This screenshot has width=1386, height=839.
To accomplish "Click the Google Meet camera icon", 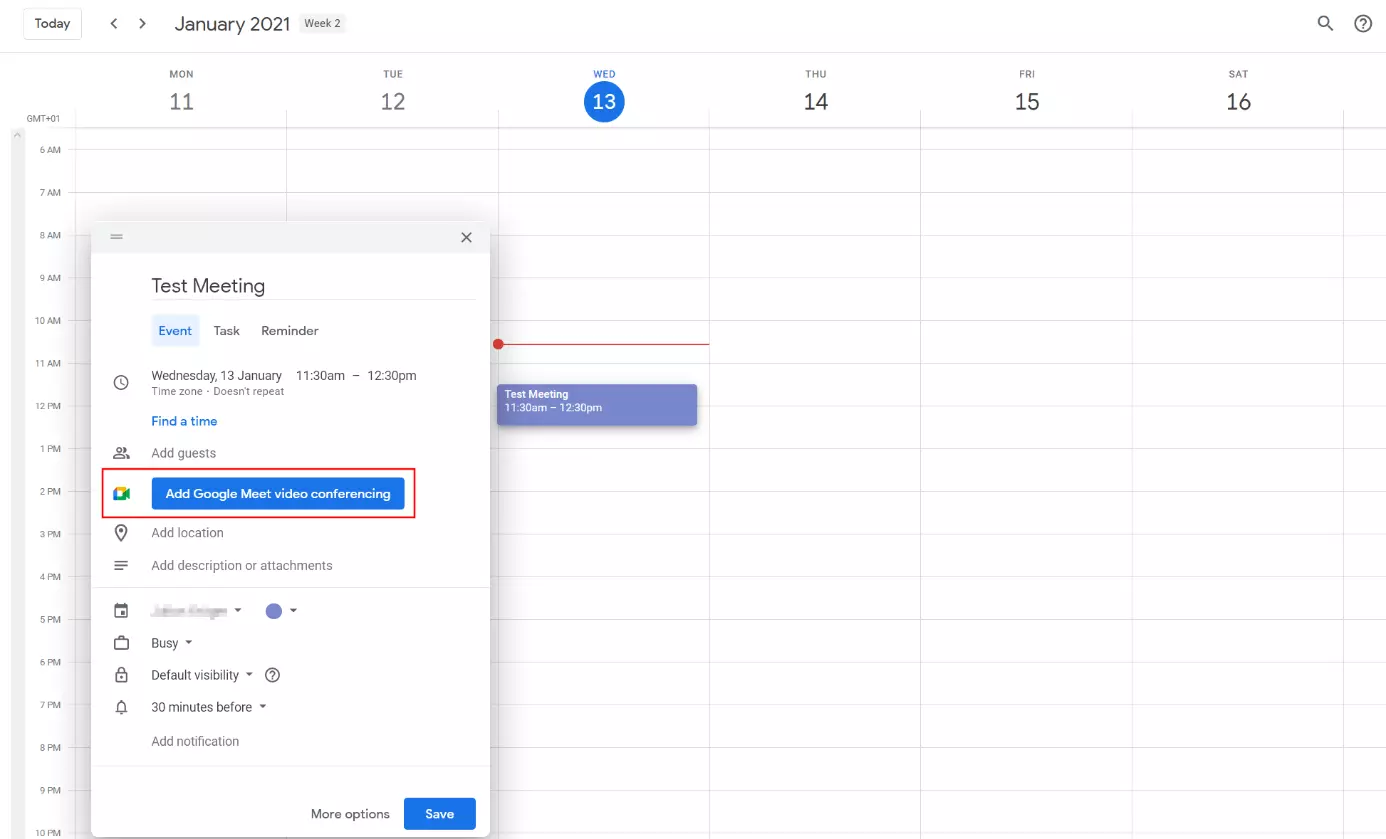I will [x=122, y=494].
